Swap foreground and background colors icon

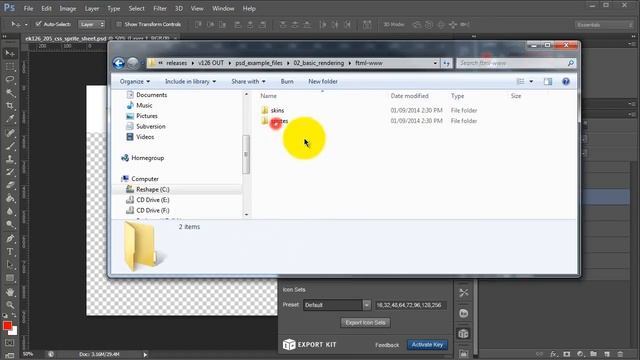tap(14, 316)
